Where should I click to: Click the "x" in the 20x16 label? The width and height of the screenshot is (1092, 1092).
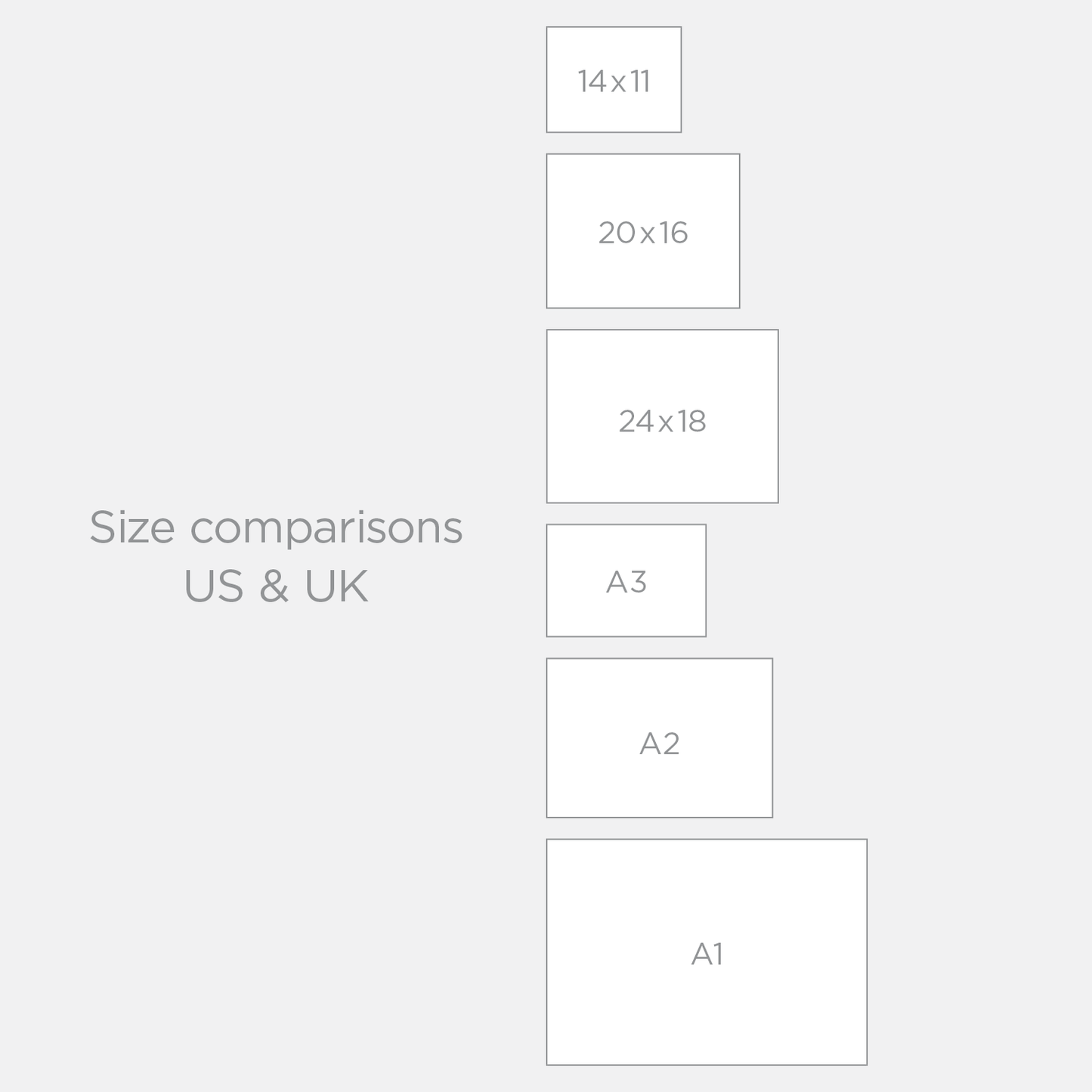click(647, 235)
